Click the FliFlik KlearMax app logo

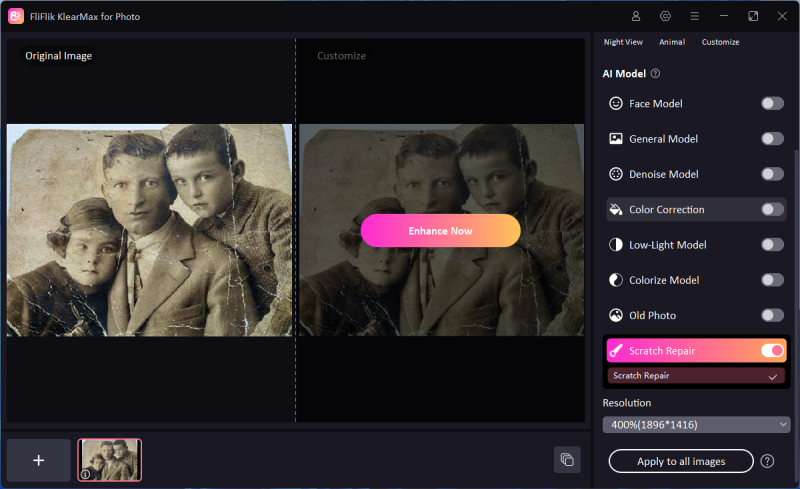coord(16,16)
